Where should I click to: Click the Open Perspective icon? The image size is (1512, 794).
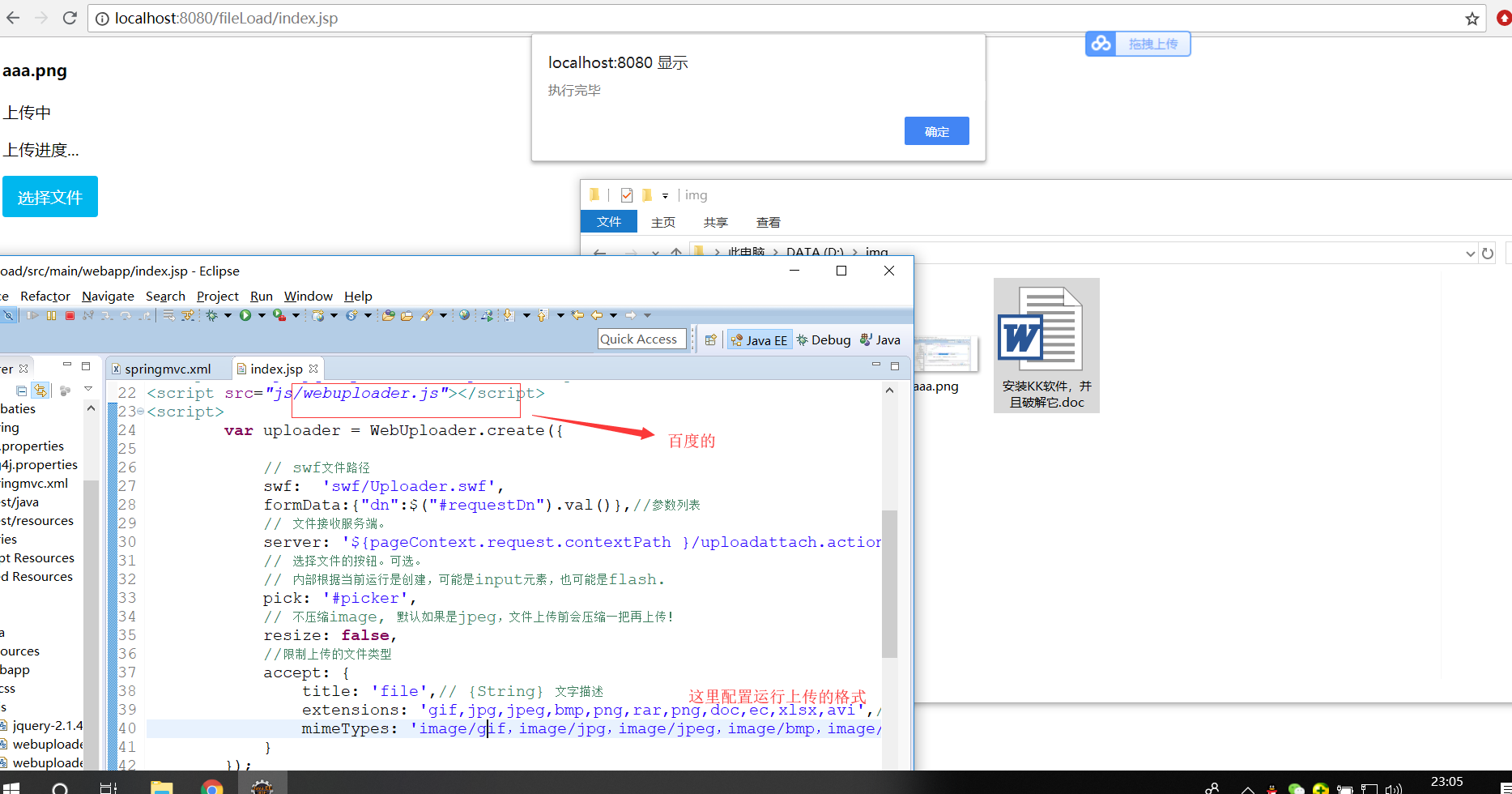pyautogui.click(x=710, y=340)
